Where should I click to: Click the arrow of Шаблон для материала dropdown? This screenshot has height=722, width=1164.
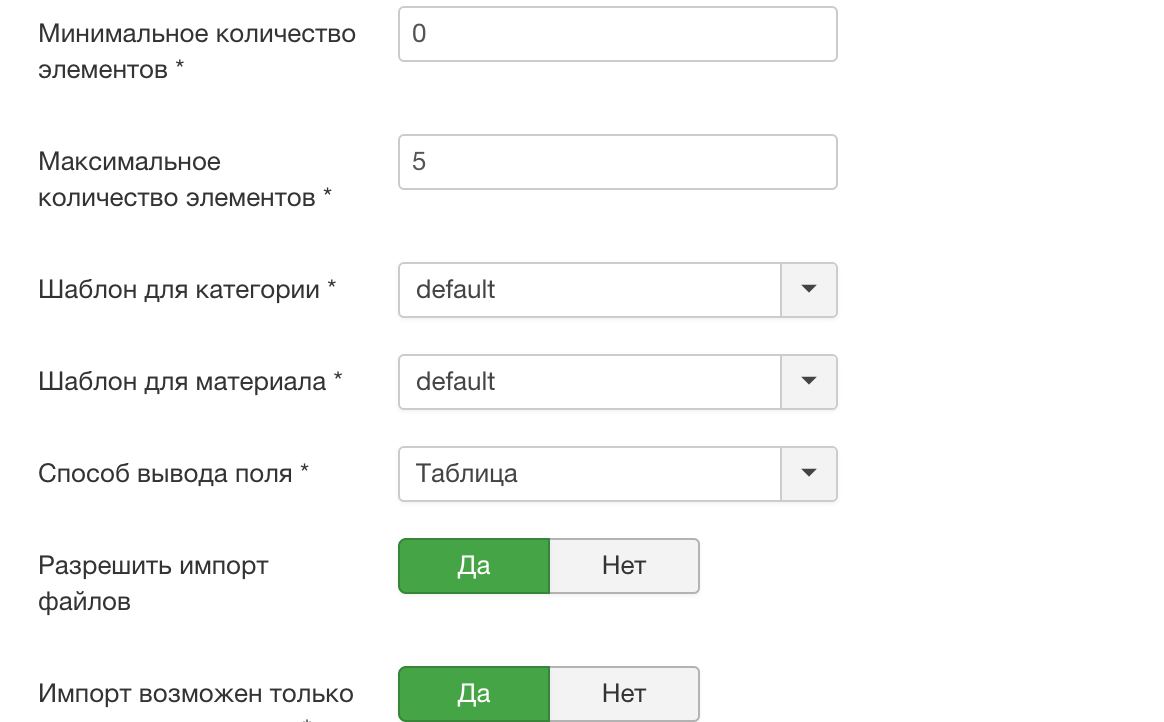(x=809, y=382)
